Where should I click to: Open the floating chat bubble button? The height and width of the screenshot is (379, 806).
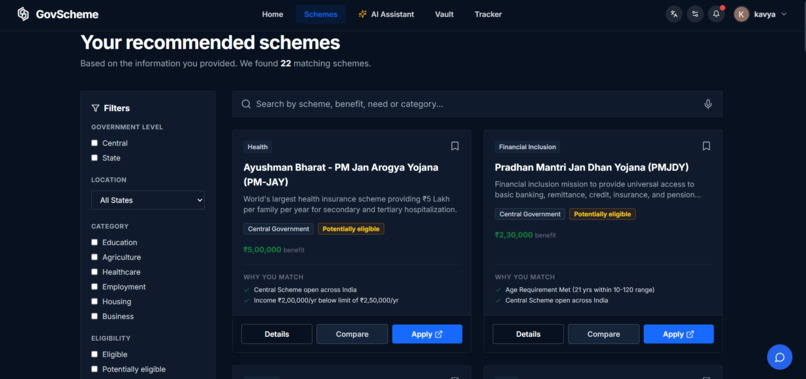(779, 357)
